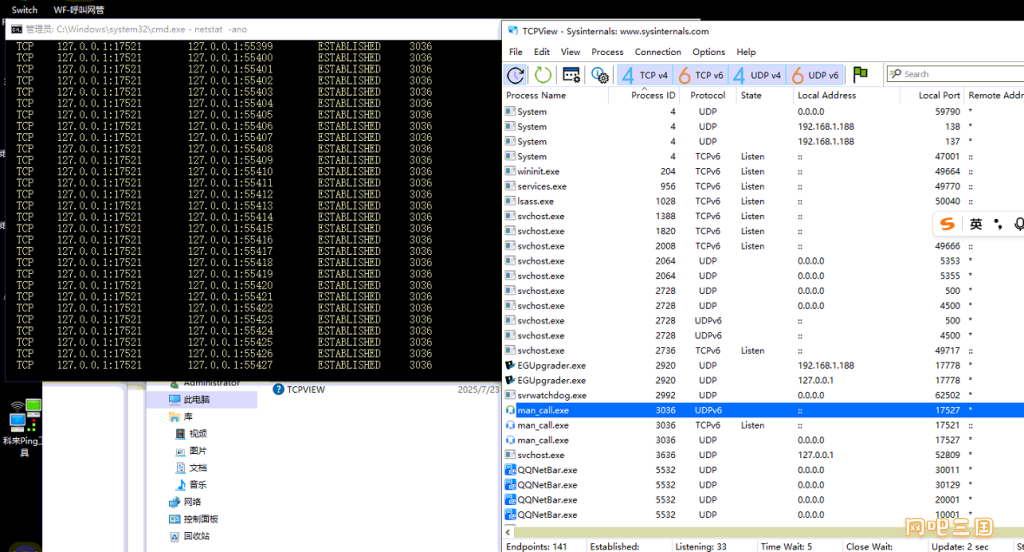Open the Connection menu
This screenshot has width=1024, height=552.
(x=658, y=52)
